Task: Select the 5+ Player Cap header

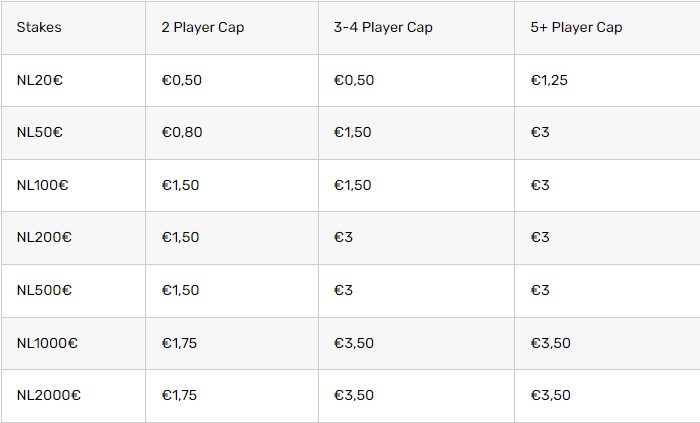Action: click(x=576, y=27)
